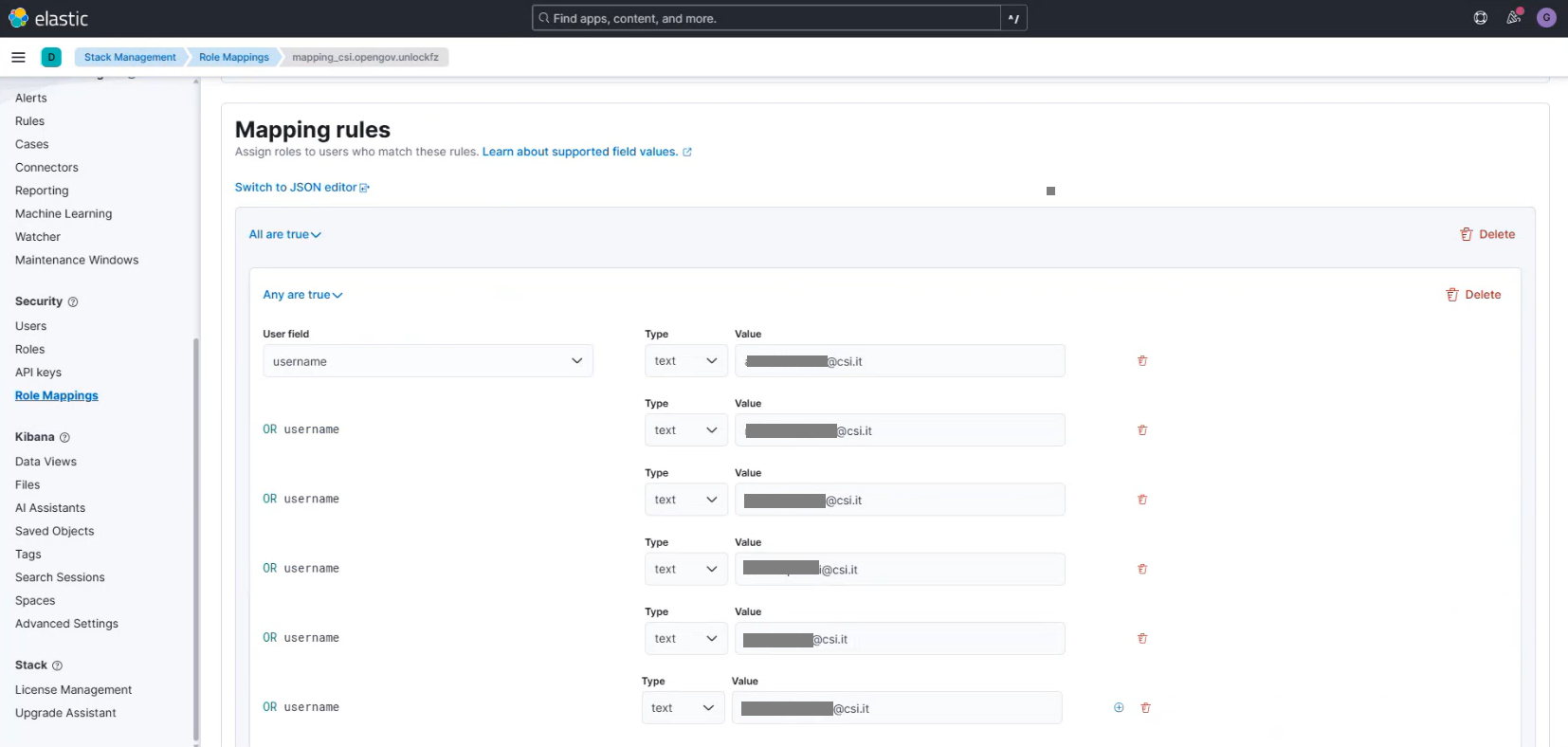
Task: Open License Management under Stack
Action: pos(73,690)
